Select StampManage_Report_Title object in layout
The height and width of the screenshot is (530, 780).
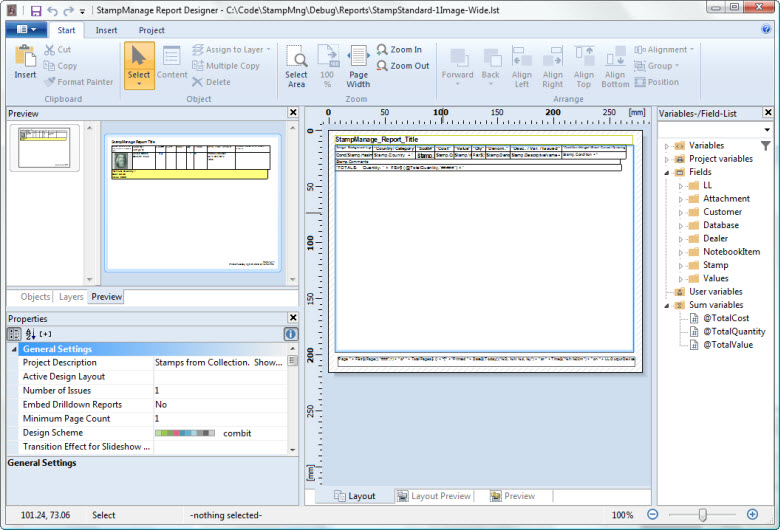[x=484, y=139]
